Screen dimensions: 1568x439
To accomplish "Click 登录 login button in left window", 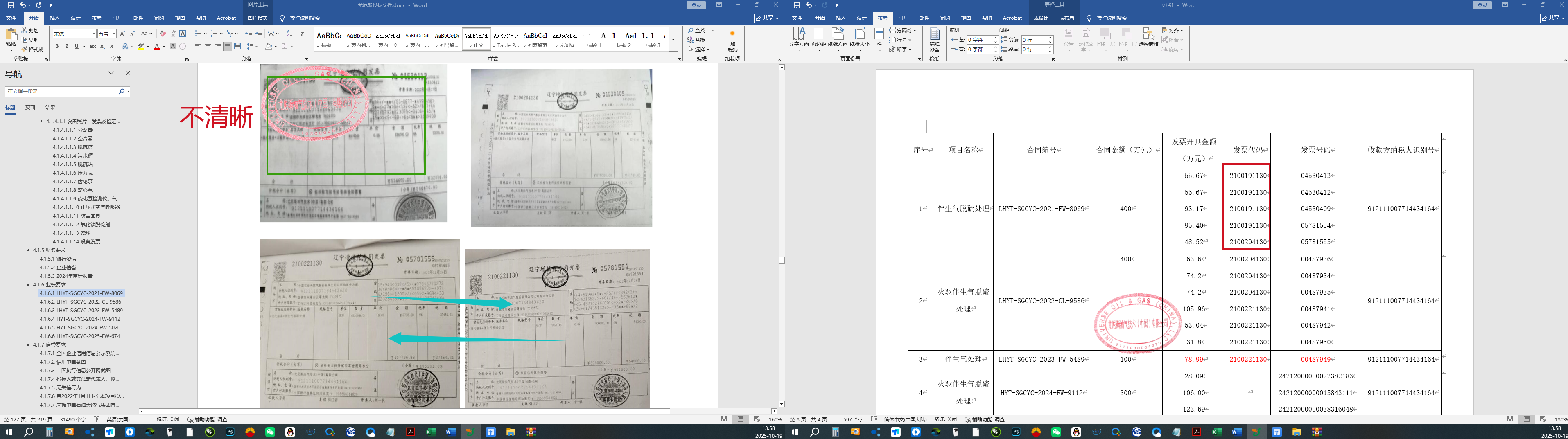I will (696, 5).
